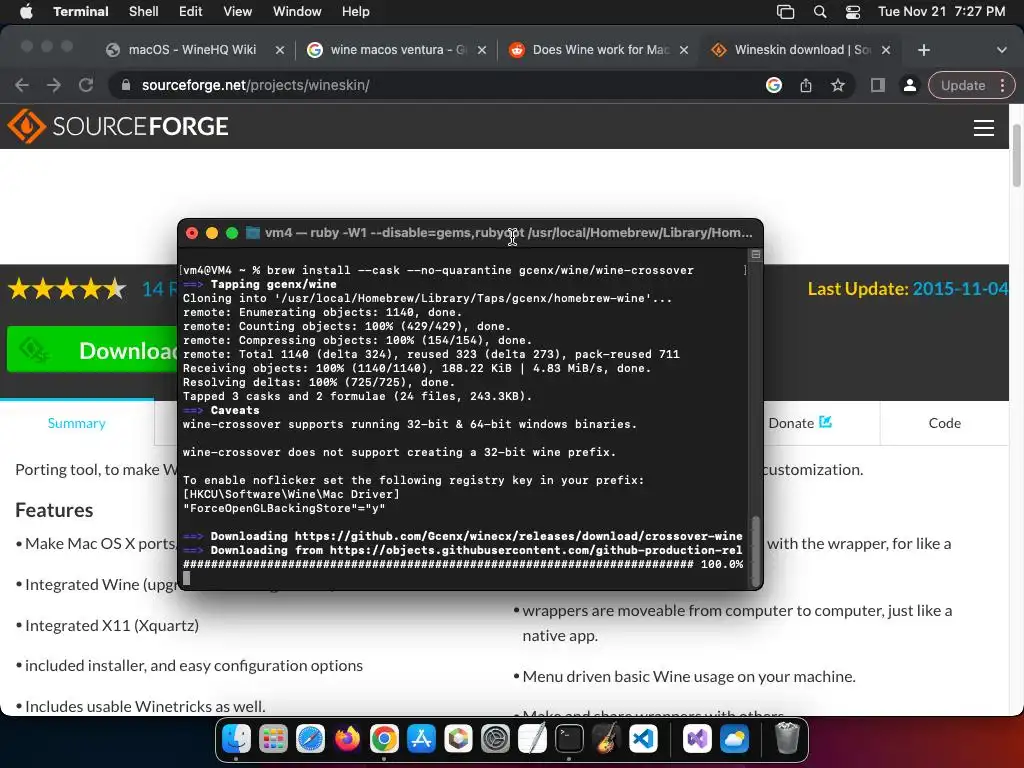Open Safari from the Dock
Image resolution: width=1024 pixels, height=768 pixels.
point(310,739)
